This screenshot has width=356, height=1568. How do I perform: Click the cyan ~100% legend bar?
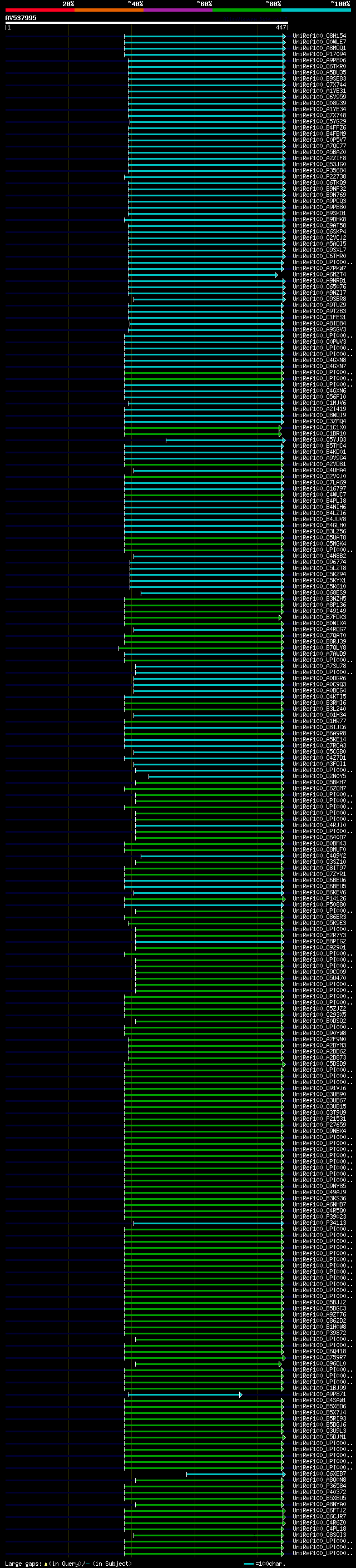point(316,10)
